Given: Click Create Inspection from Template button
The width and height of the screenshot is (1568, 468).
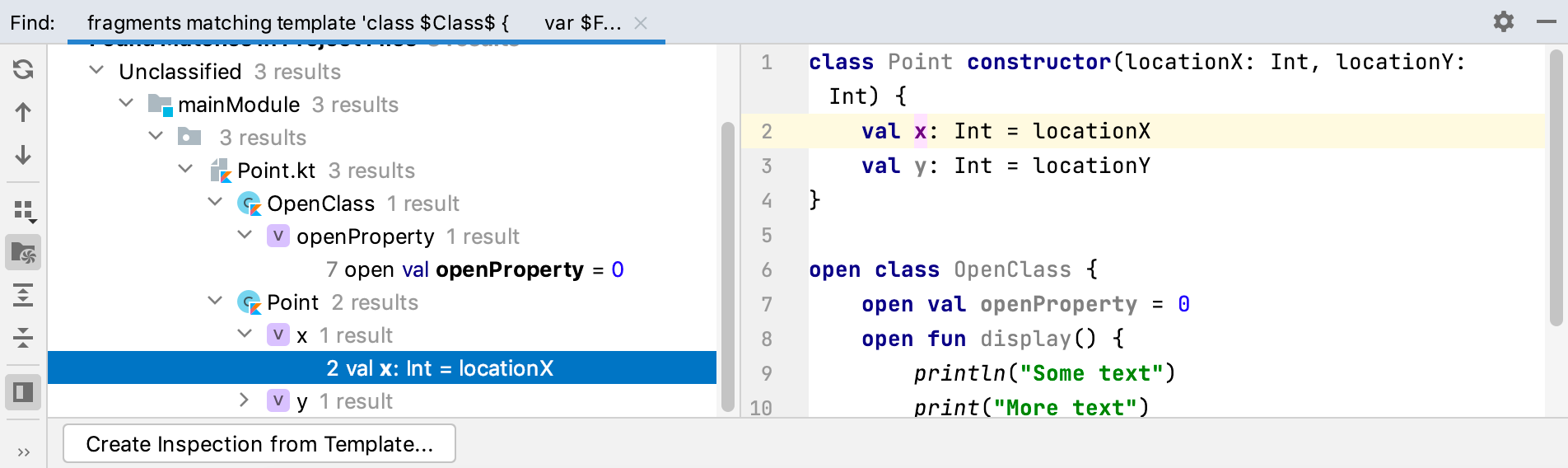Looking at the screenshot, I should (x=259, y=444).
